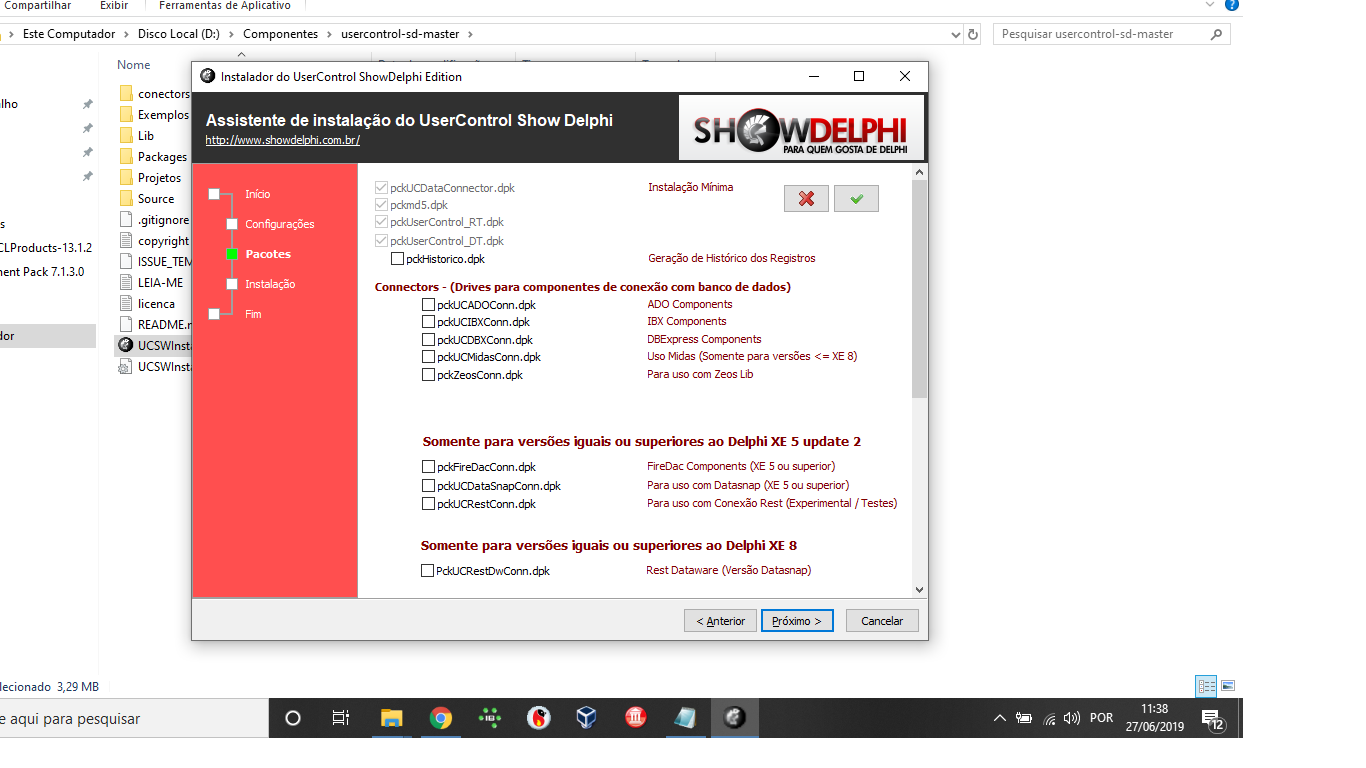Open the Compartilhar ribbon tab
Image resolution: width=1366 pixels, height=768 pixels.
38,5
